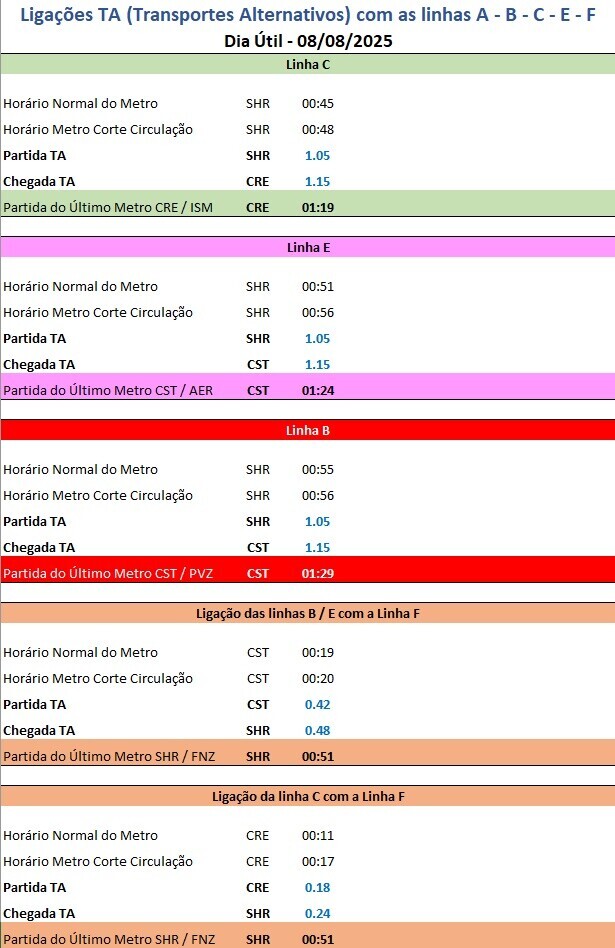Click the green Linha C section header
Screen dimensions: 615x948
point(307,65)
